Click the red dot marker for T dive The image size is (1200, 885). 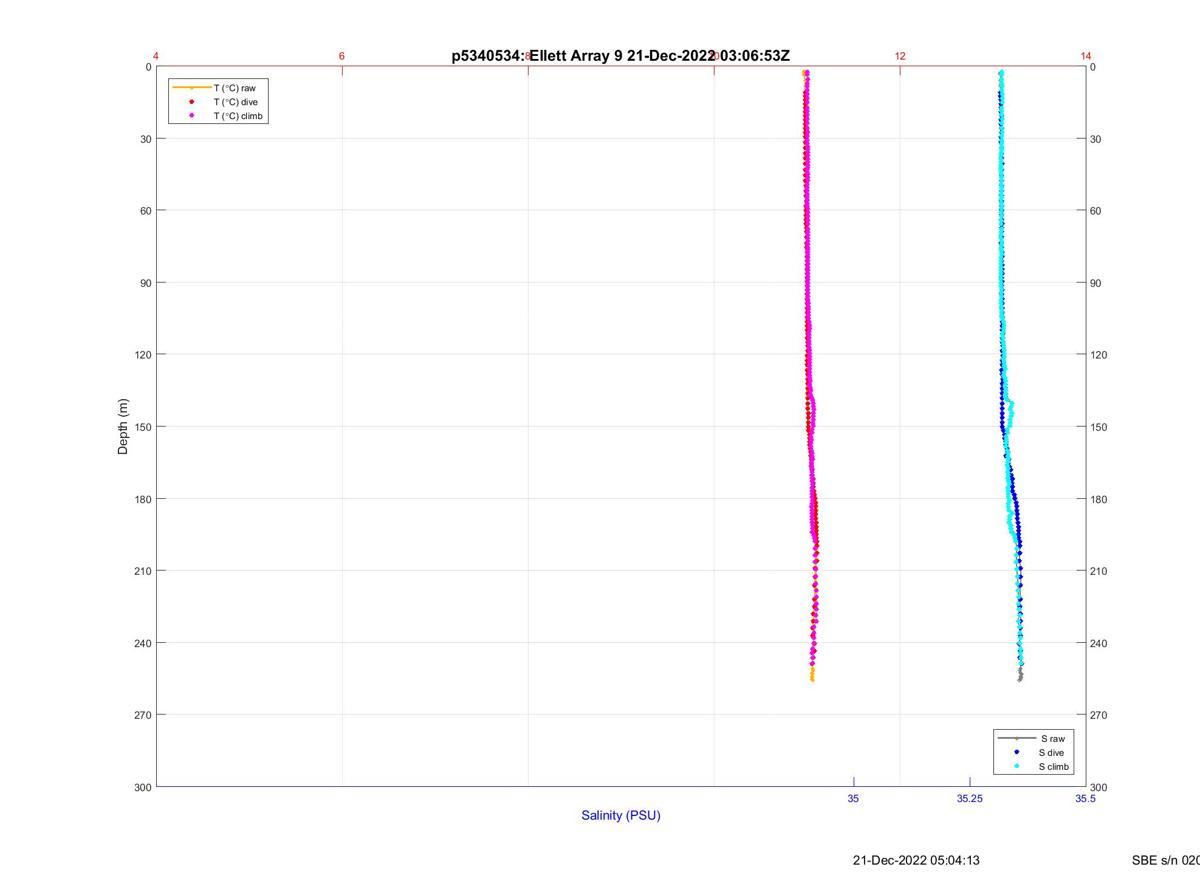[191, 102]
